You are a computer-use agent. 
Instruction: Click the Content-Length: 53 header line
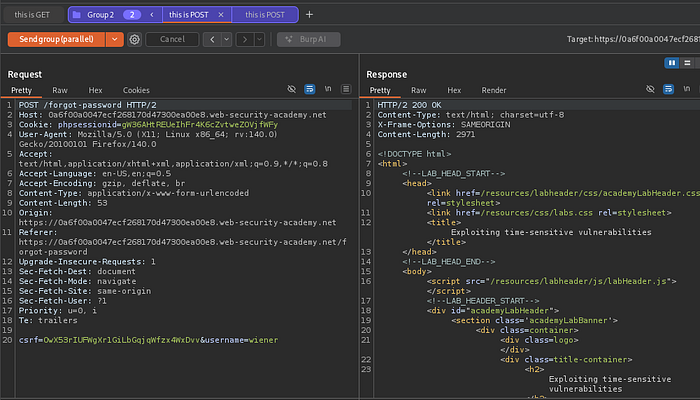coord(63,203)
